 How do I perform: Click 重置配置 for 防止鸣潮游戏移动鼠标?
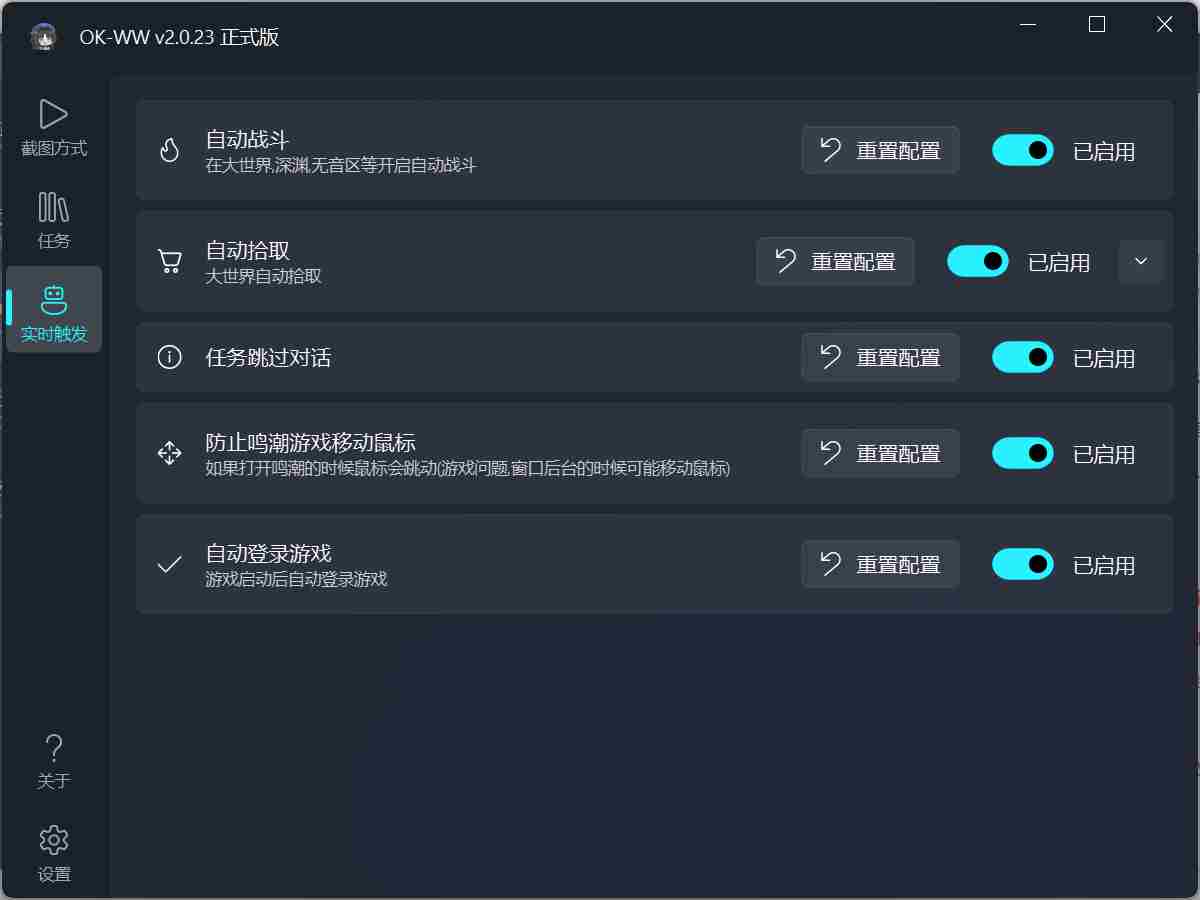click(880, 453)
